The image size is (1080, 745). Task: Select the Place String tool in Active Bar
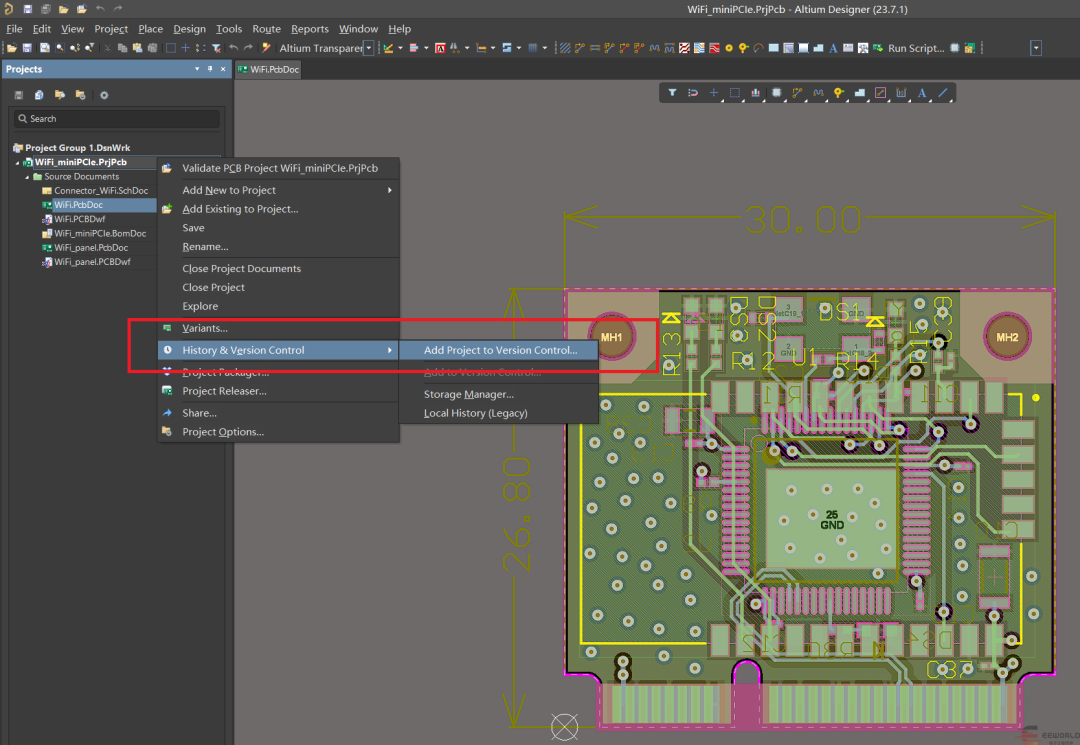click(x=922, y=93)
